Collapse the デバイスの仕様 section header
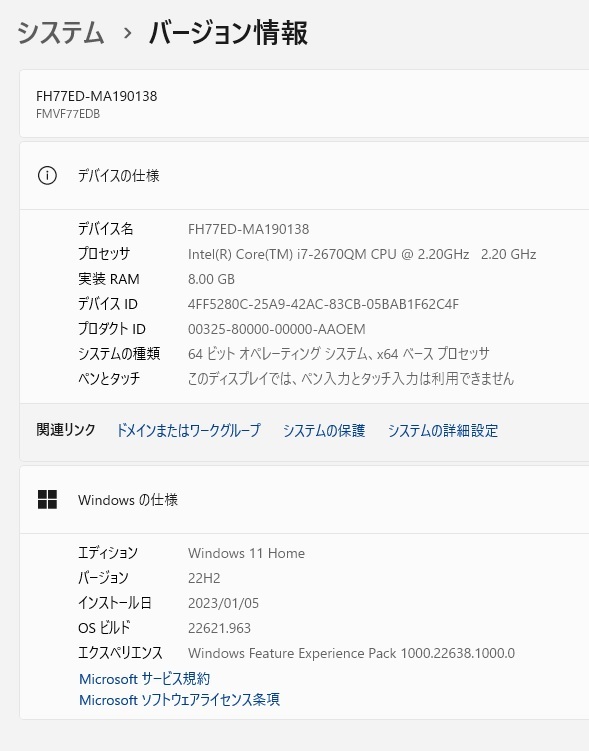This screenshot has width=589, height=751. (x=304, y=175)
